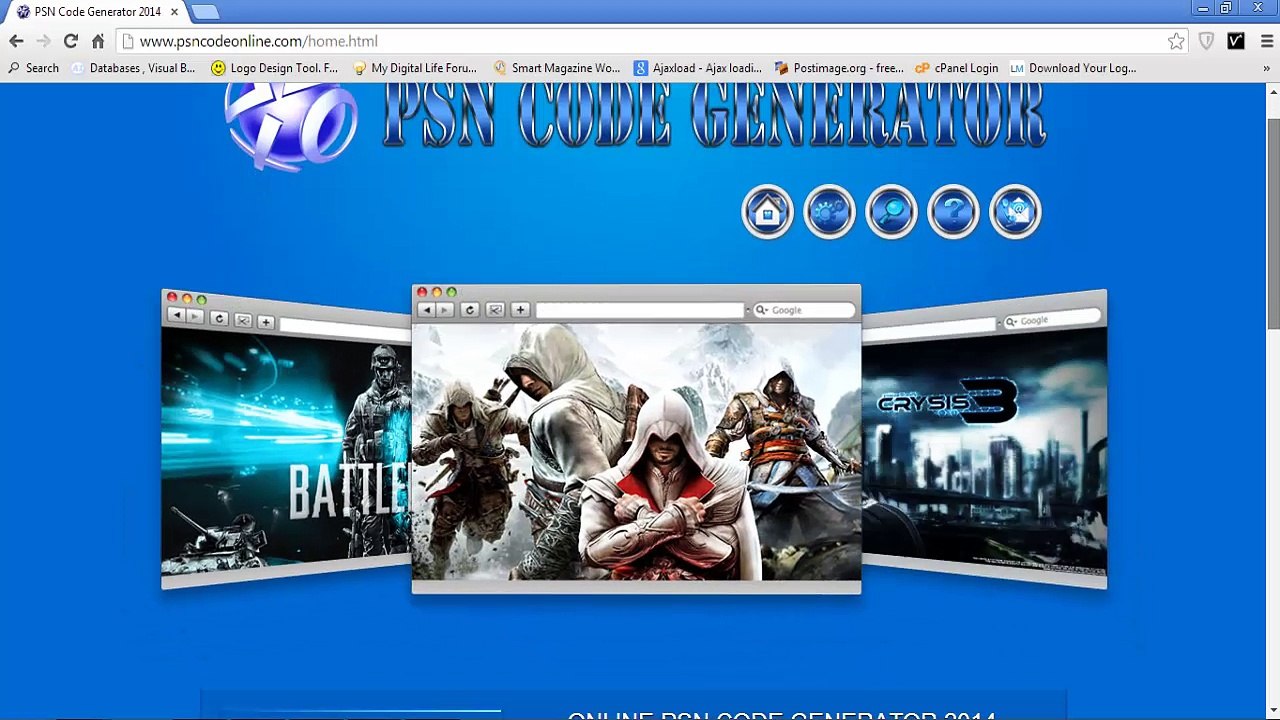The width and height of the screenshot is (1280, 720).
Task: Click the browser forward arrow
Action: tap(43, 41)
